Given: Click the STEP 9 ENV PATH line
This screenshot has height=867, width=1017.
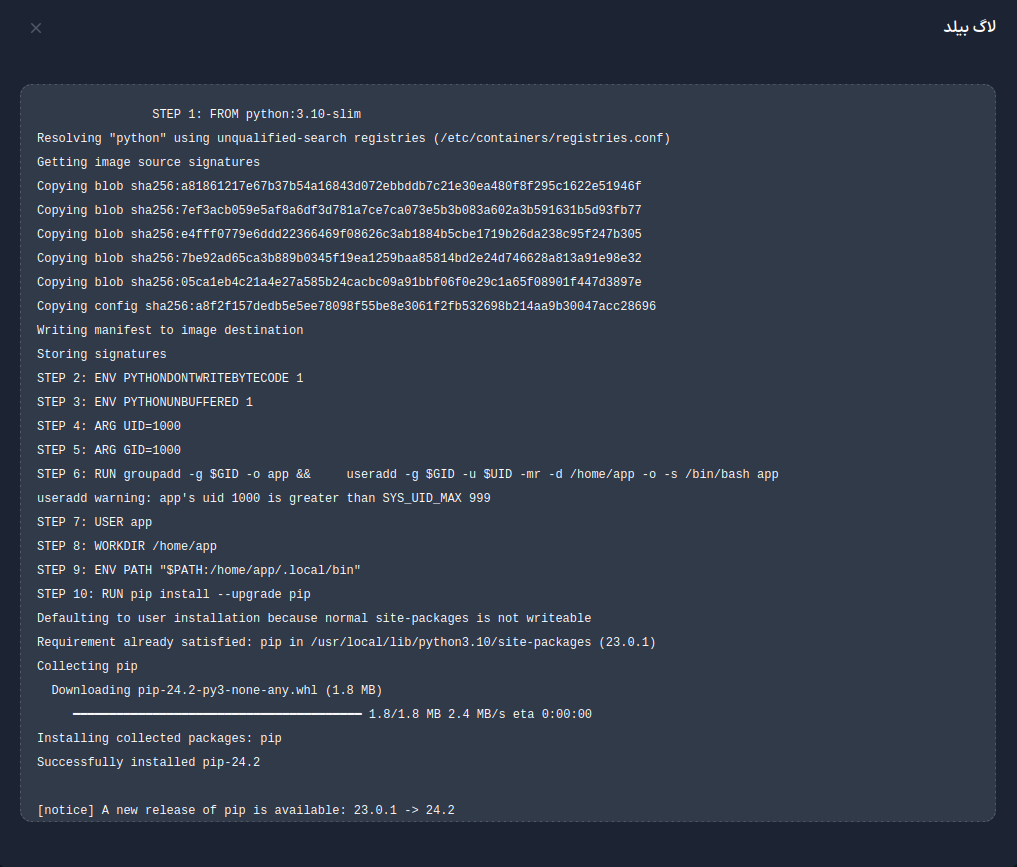Looking at the screenshot, I should pyautogui.click(x=198, y=570).
